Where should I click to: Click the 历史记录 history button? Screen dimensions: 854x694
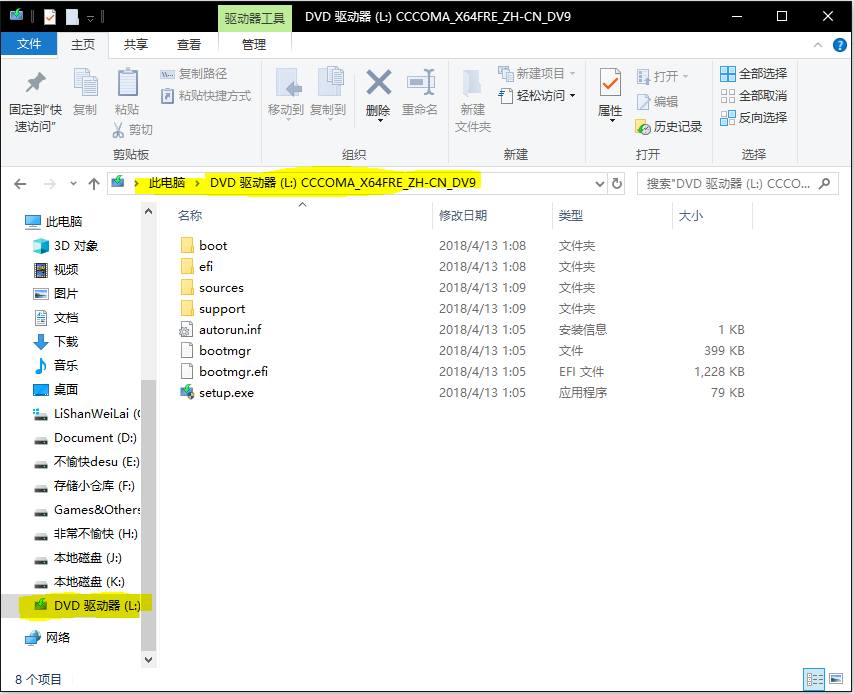pyautogui.click(x=669, y=127)
